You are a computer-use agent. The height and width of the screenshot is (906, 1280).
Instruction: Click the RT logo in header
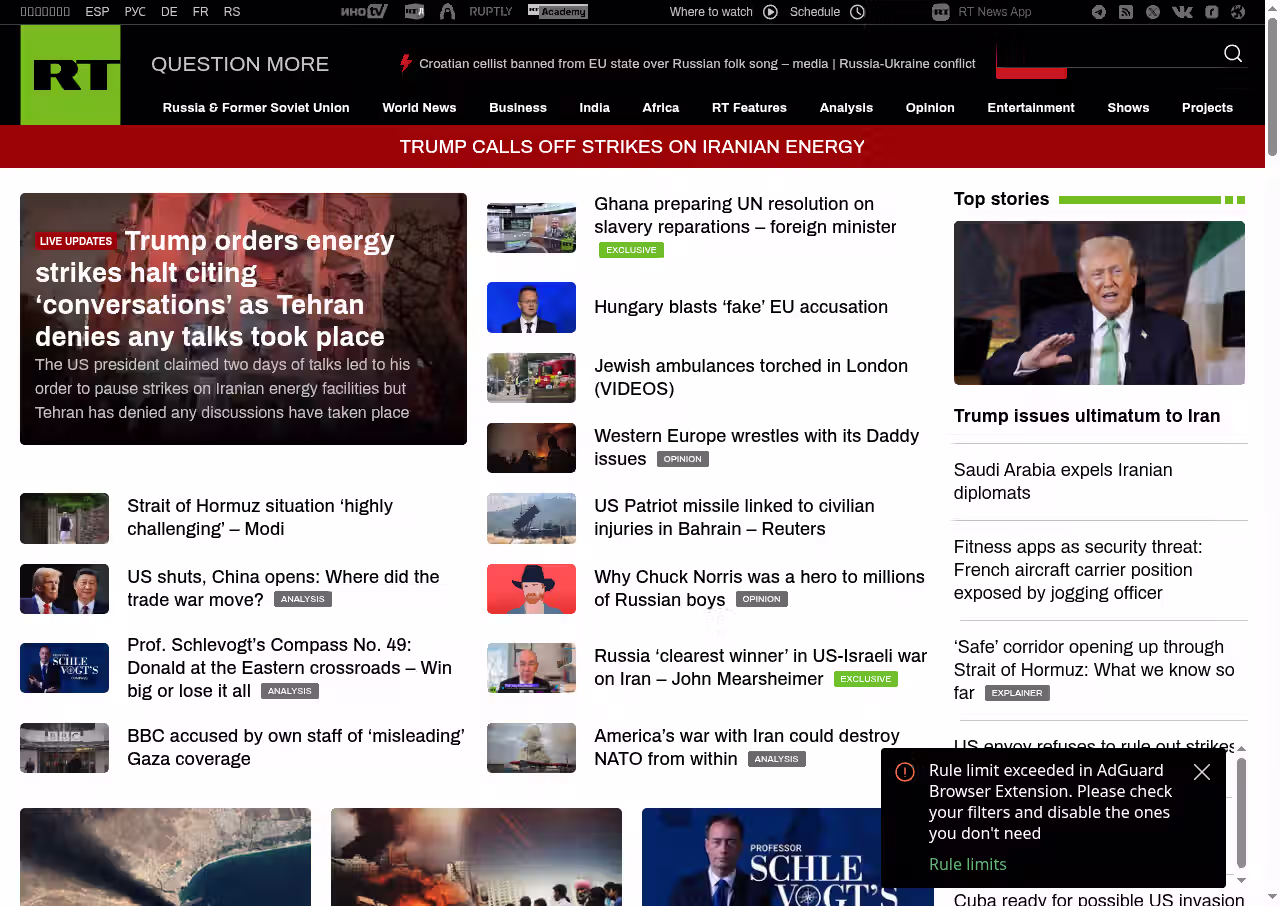point(70,75)
